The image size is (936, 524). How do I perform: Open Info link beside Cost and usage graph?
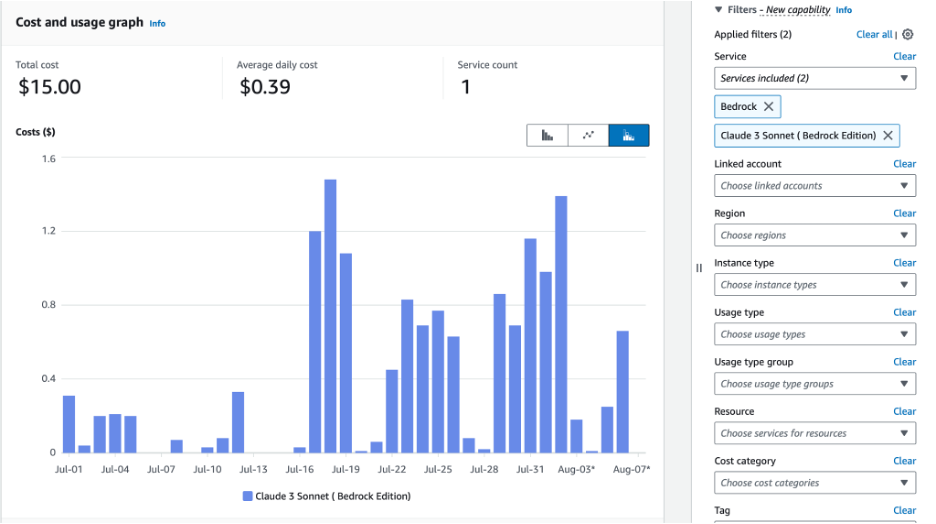coord(157,23)
